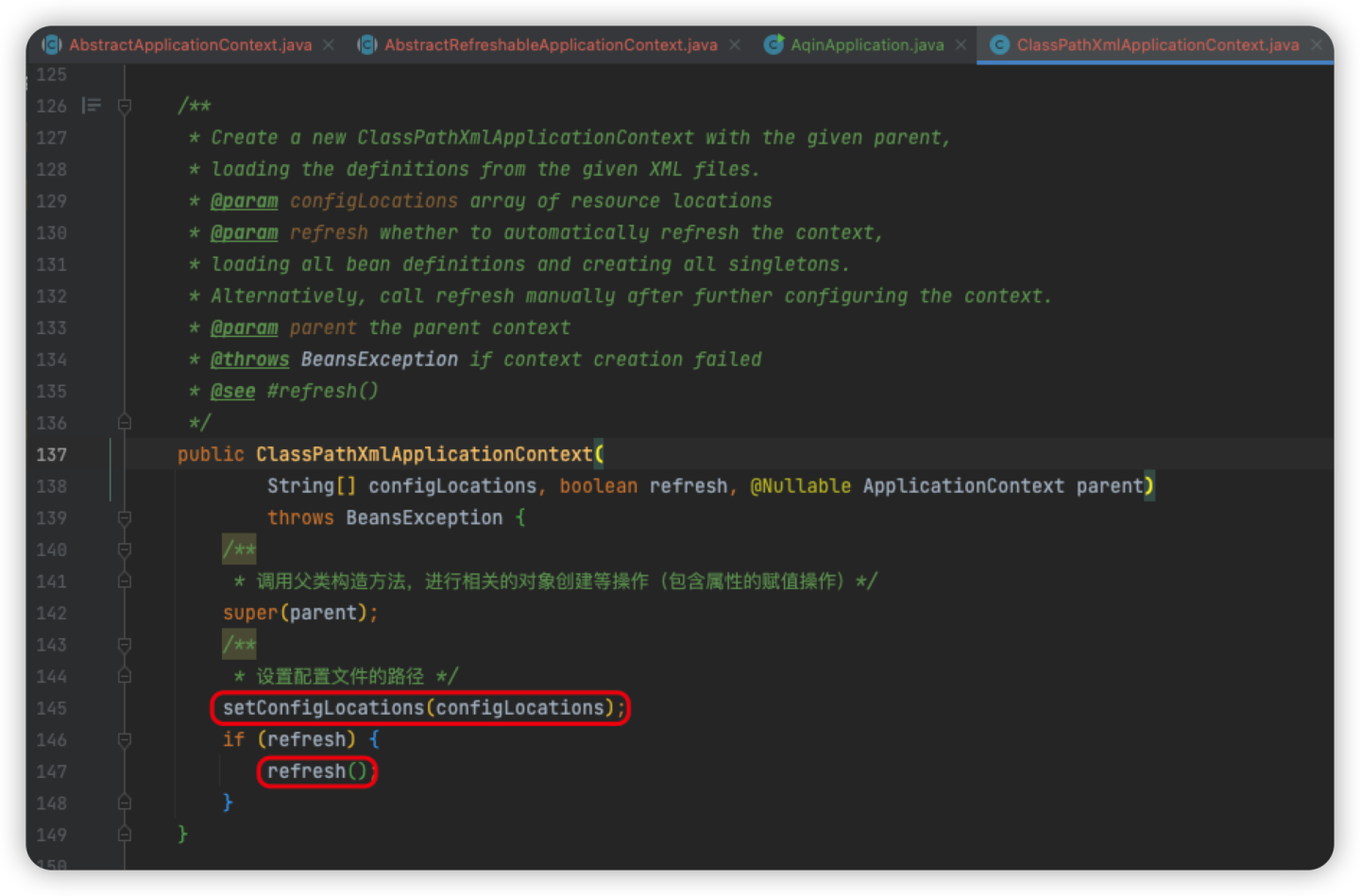Click if (refresh) condition
This screenshot has width=1360, height=896.
click(289, 739)
